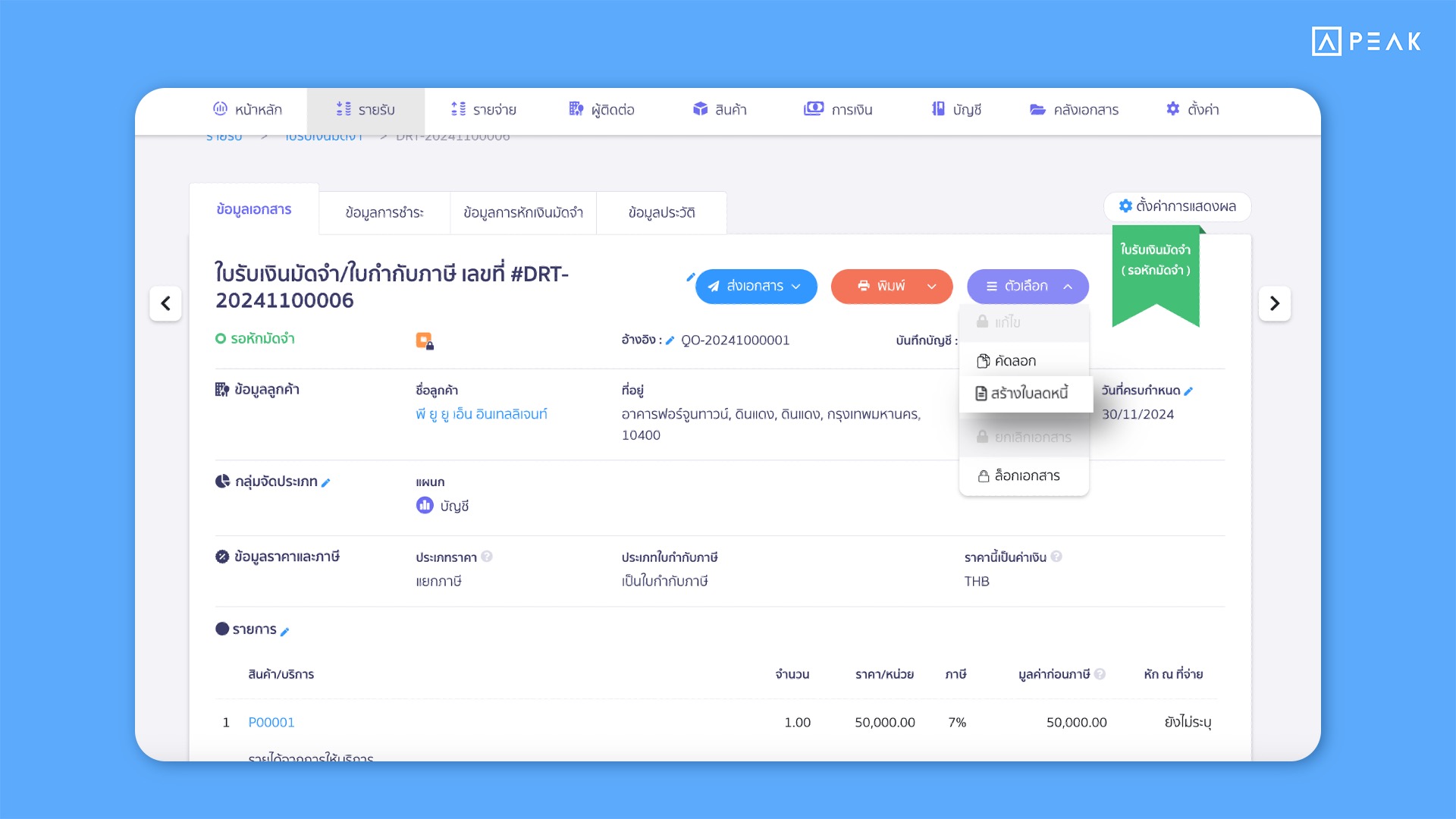Screen dimensions: 1456x819
Task: Click ประเภทราคา help question icon
Action: pos(487,557)
